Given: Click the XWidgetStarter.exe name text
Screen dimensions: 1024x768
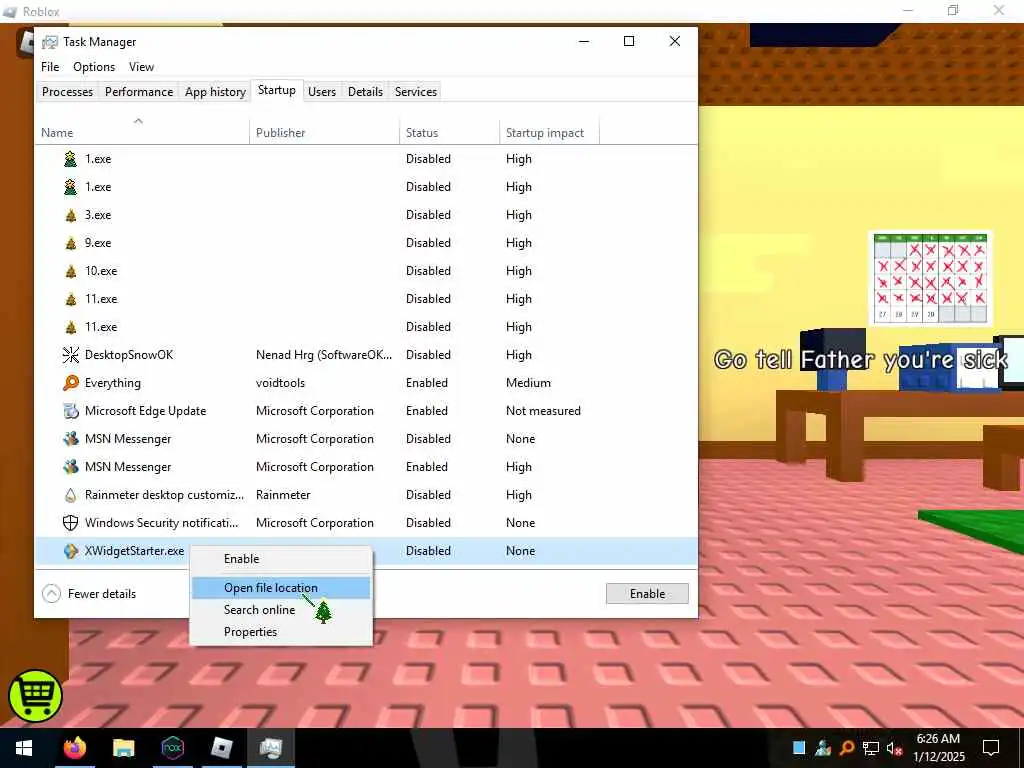Looking at the screenshot, I should [x=135, y=551].
